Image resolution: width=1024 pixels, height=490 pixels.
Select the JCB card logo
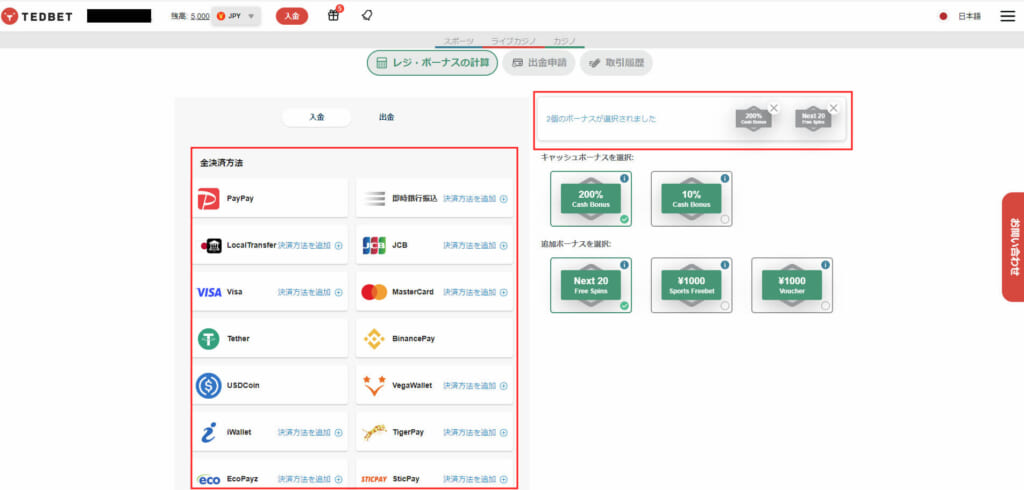[x=374, y=246]
